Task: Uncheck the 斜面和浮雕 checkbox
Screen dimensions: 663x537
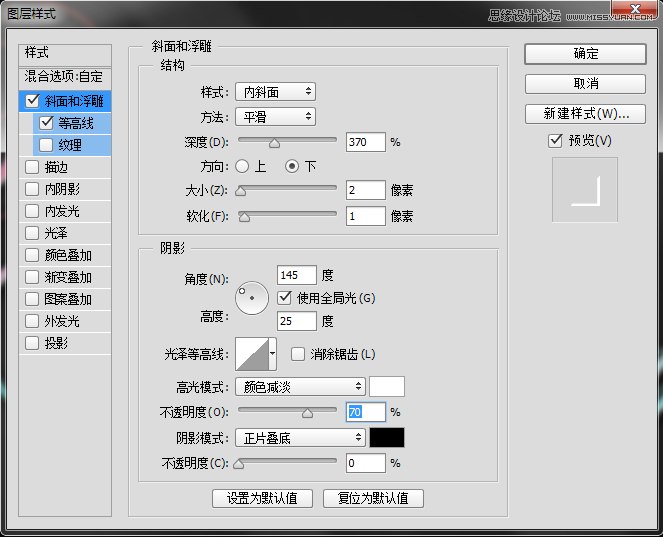Action: (33, 101)
